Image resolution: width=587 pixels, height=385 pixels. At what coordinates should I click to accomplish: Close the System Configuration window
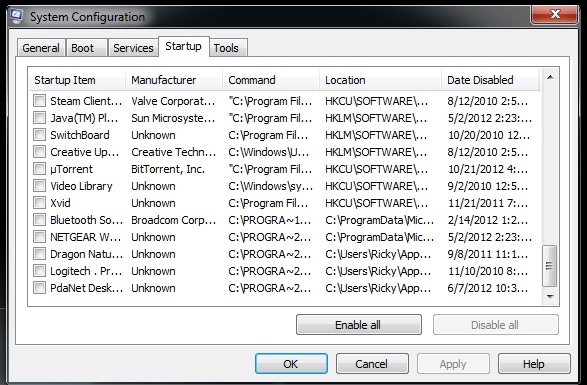pos(555,15)
